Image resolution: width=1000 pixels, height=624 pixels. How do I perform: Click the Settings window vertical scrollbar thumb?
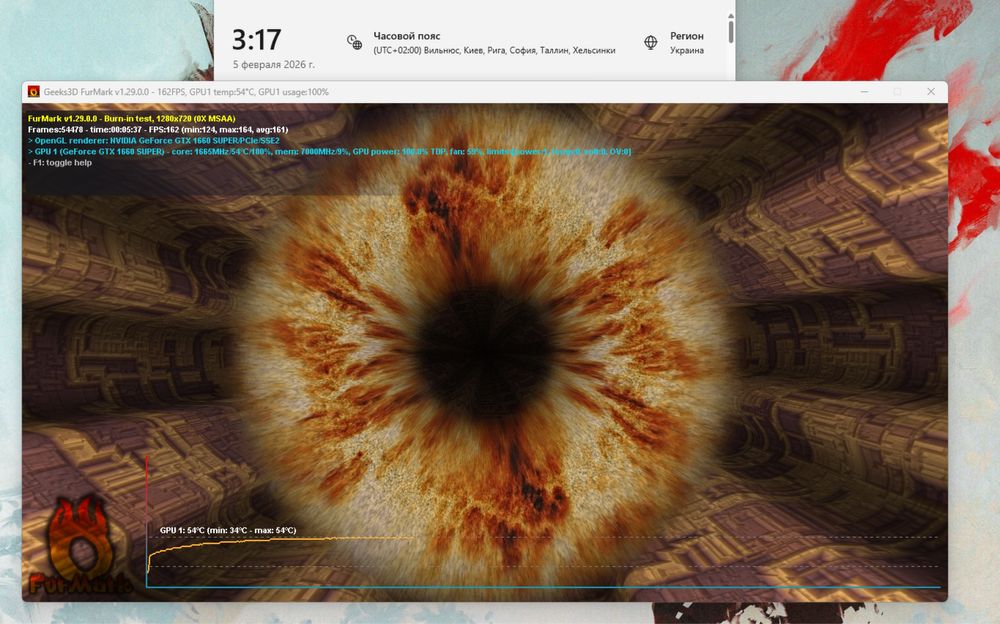click(x=731, y=30)
